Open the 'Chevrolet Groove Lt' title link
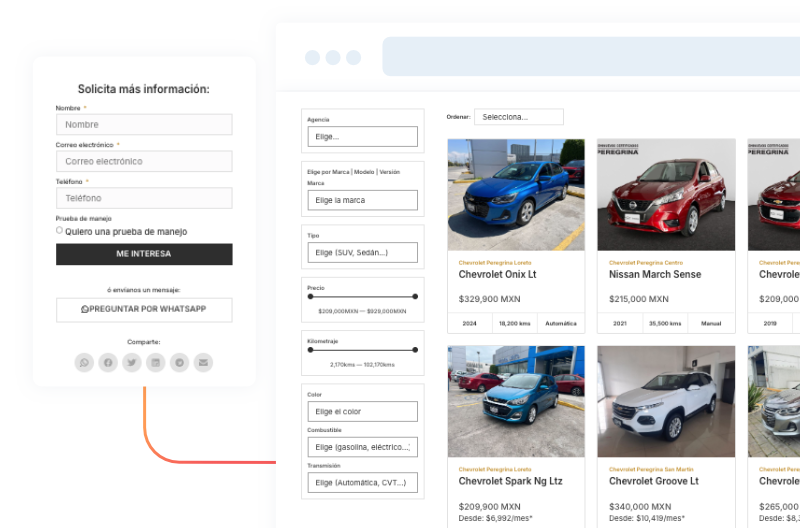Screen dimensions: 800x528 654,481
